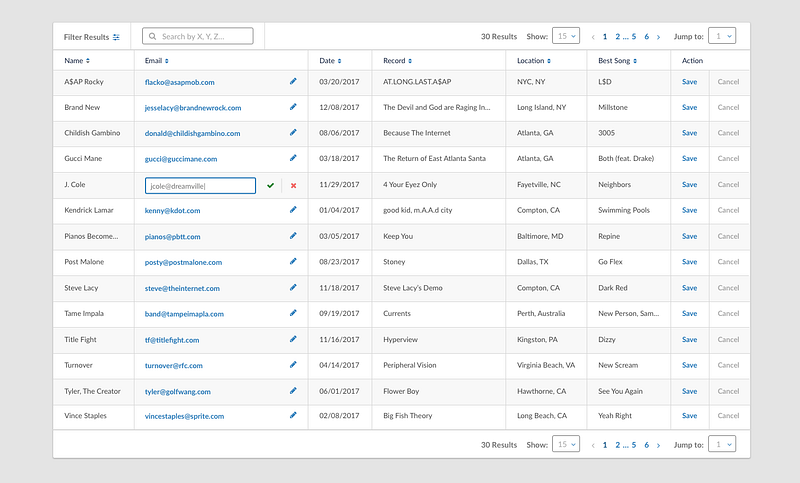
Task: Cancel the Turnover row
Action: [x=728, y=365]
